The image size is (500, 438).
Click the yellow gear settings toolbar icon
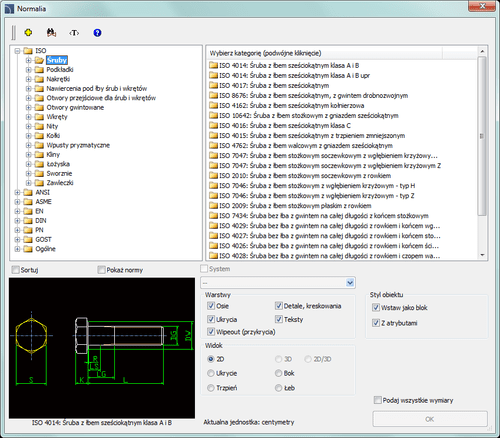[28, 32]
